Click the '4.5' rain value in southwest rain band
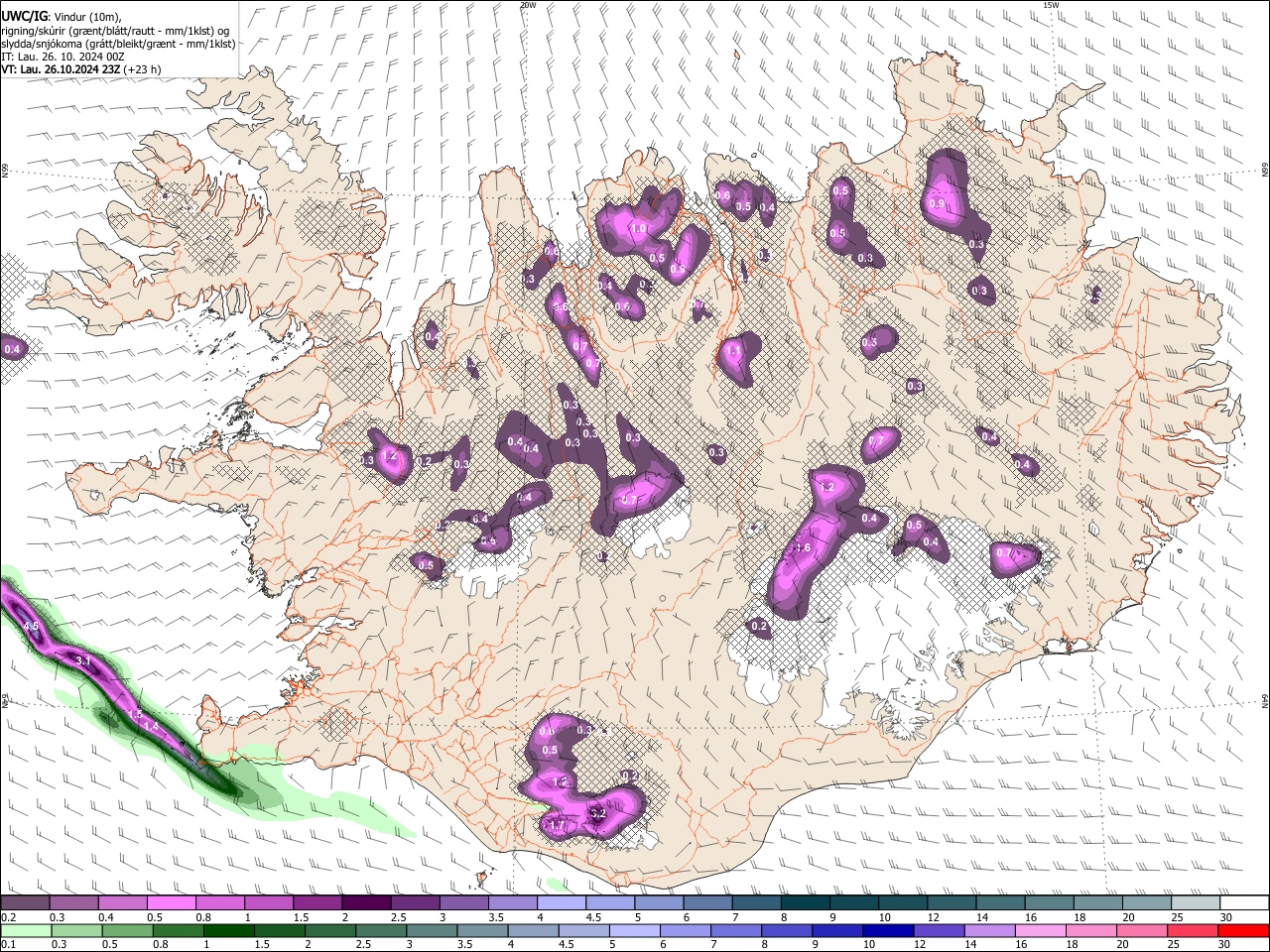The height and width of the screenshot is (952, 1270). click(x=30, y=627)
